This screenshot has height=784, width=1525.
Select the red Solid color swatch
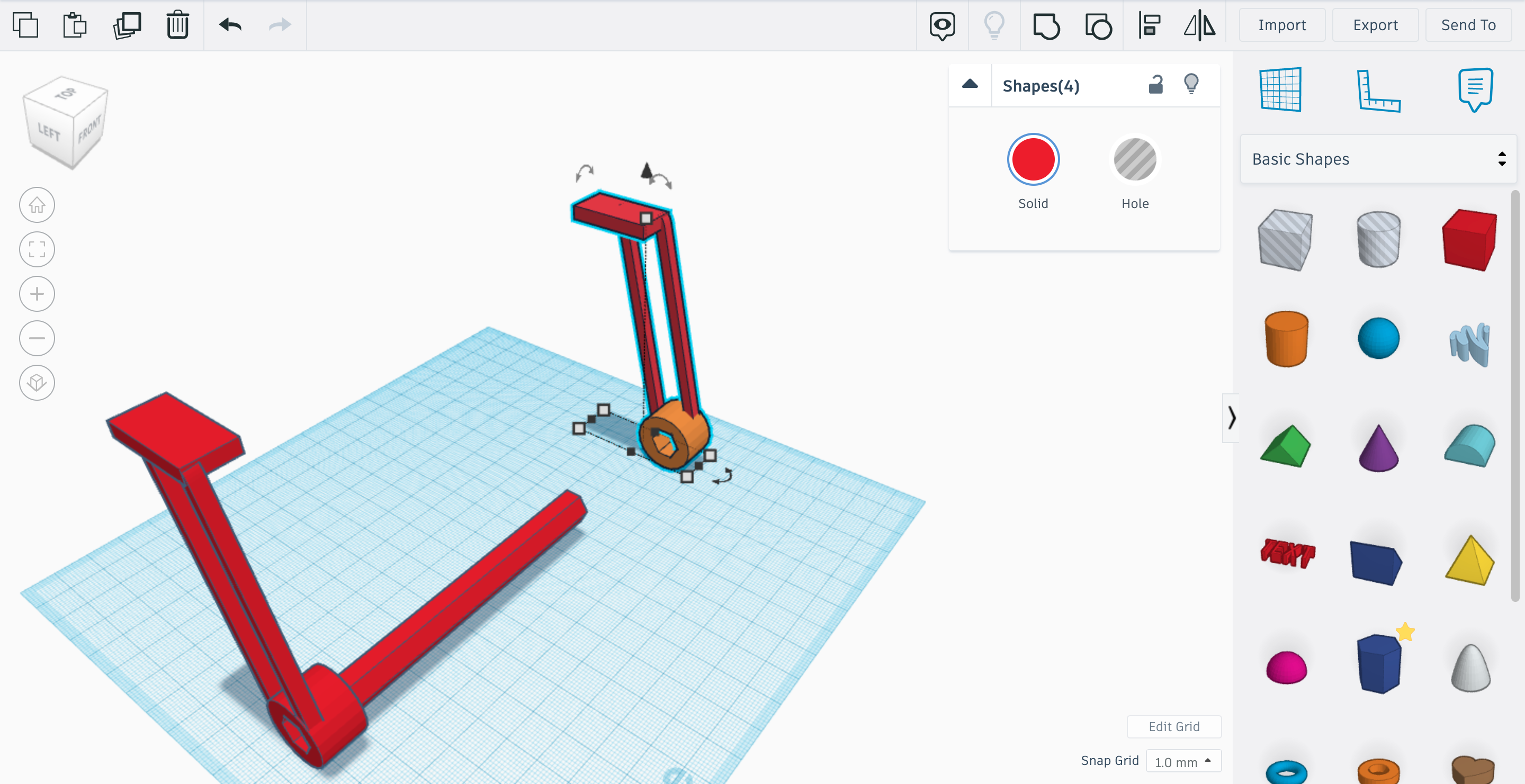point(1033,160)
